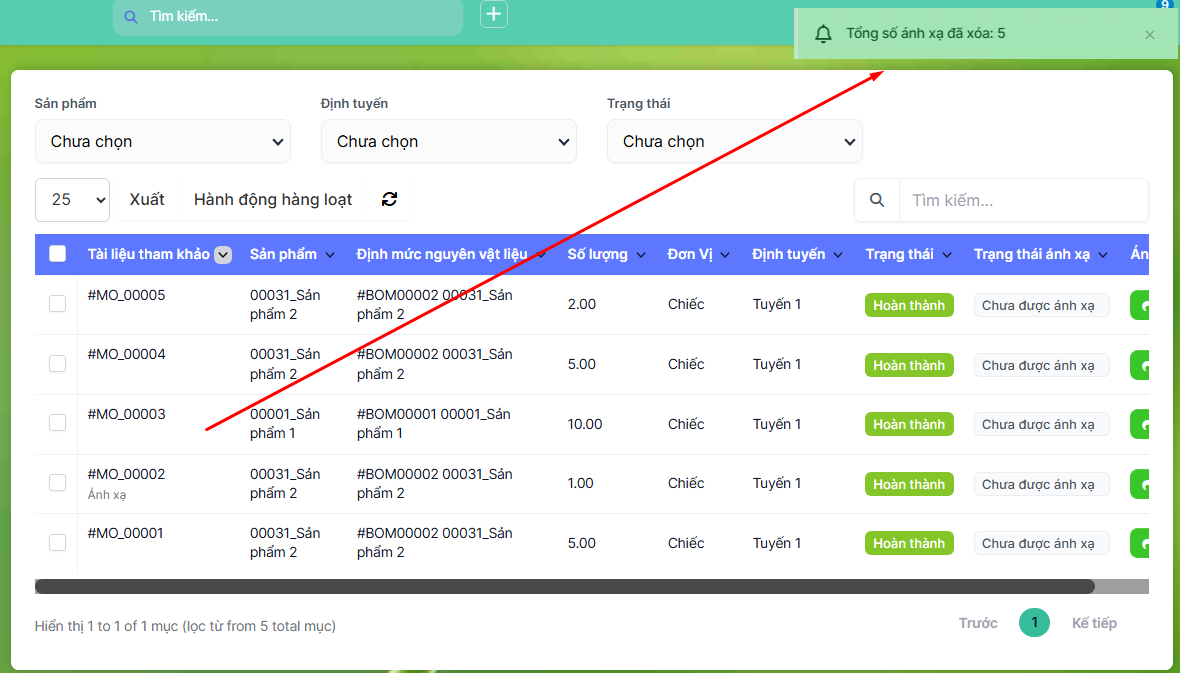1180x673 pixels.
Task: Open Hành động hàng loạt bulk actions
Action: point(273,200)
